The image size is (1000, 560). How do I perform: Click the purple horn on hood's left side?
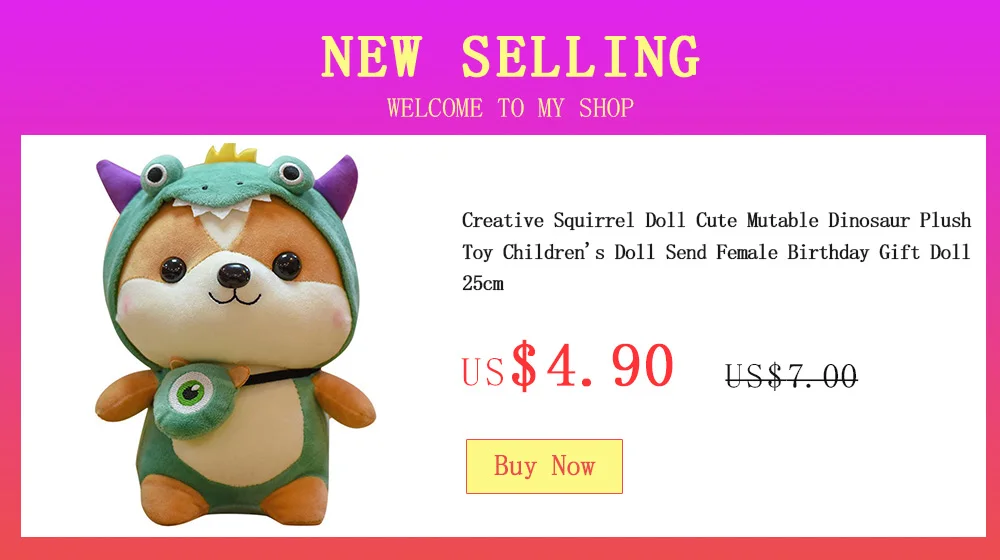118,184
